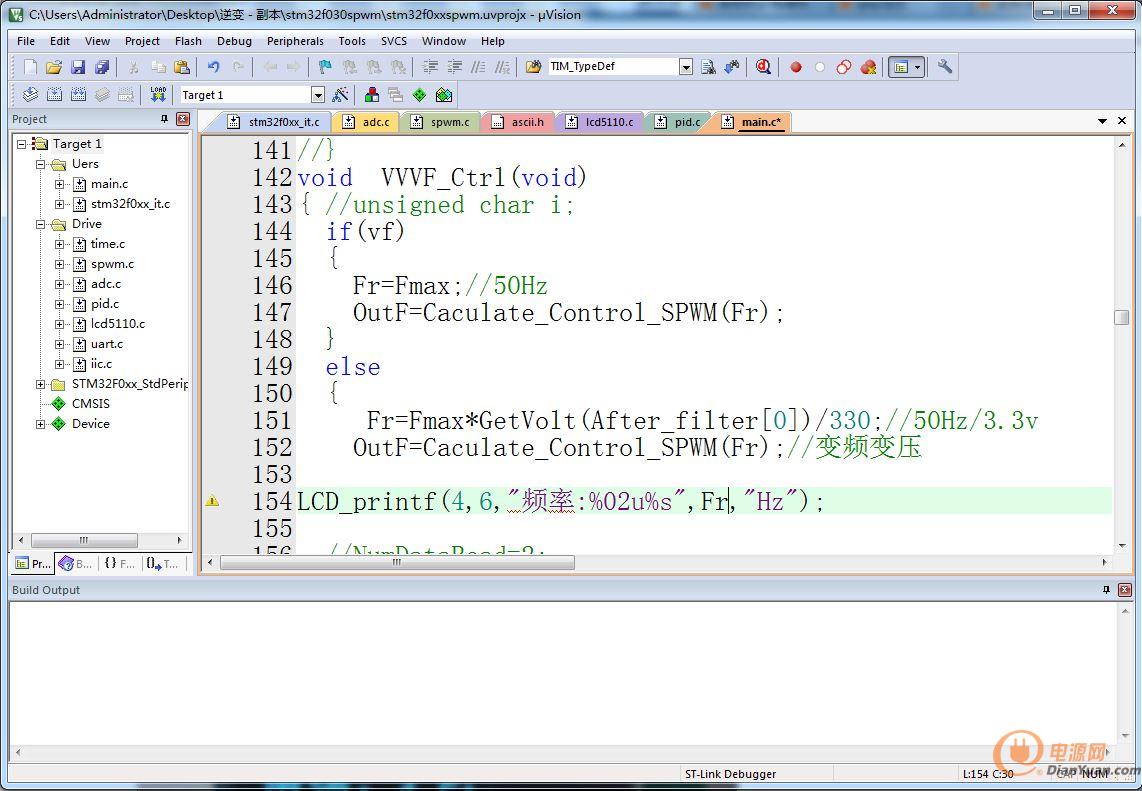Switch to the adc.c editor tab

click(x=368, y=122)
